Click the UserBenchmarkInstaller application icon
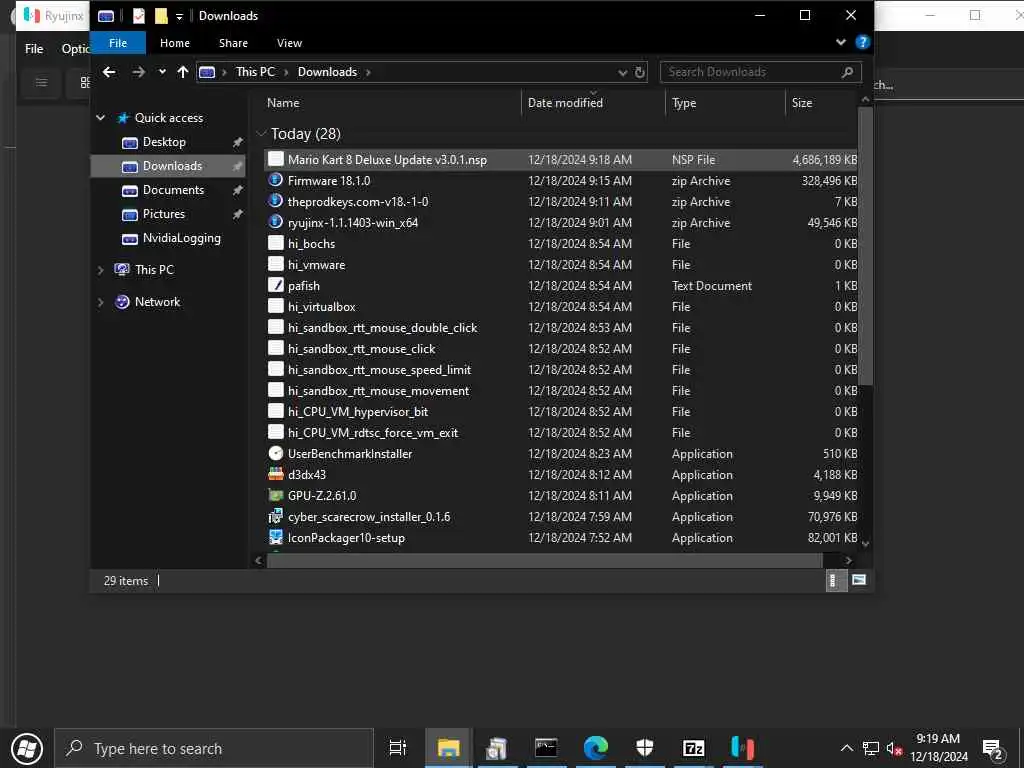1024x768 pixels. 276,453
